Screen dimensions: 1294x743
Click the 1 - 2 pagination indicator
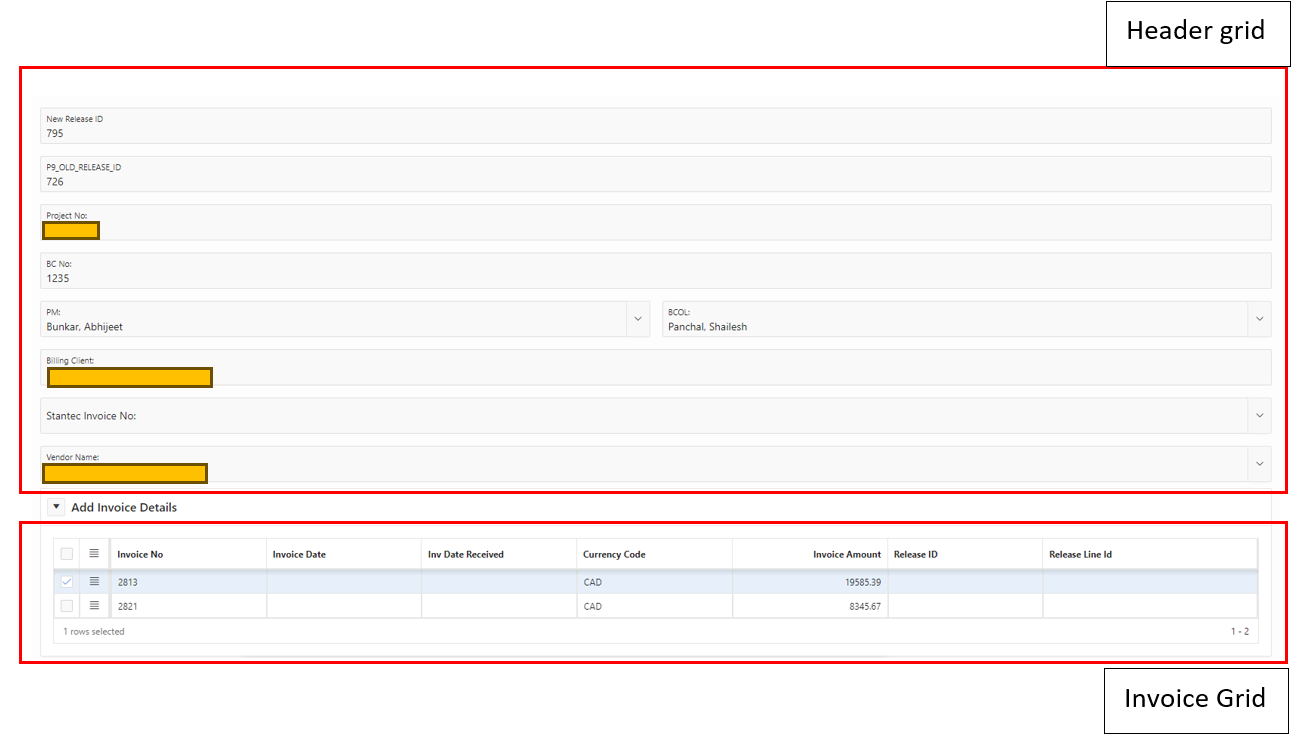click(1240, 630)
